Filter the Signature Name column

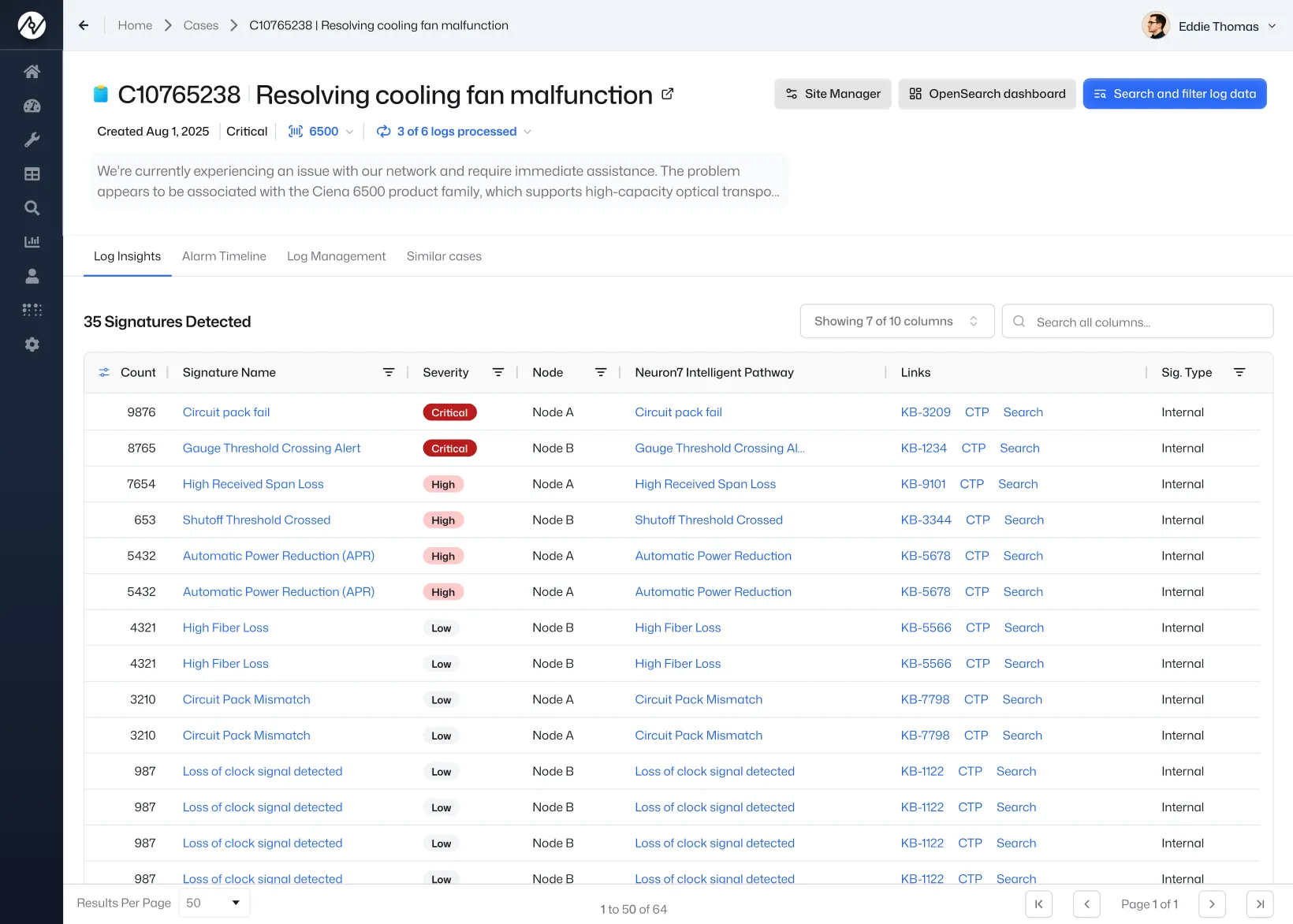(x=389, y=372)
